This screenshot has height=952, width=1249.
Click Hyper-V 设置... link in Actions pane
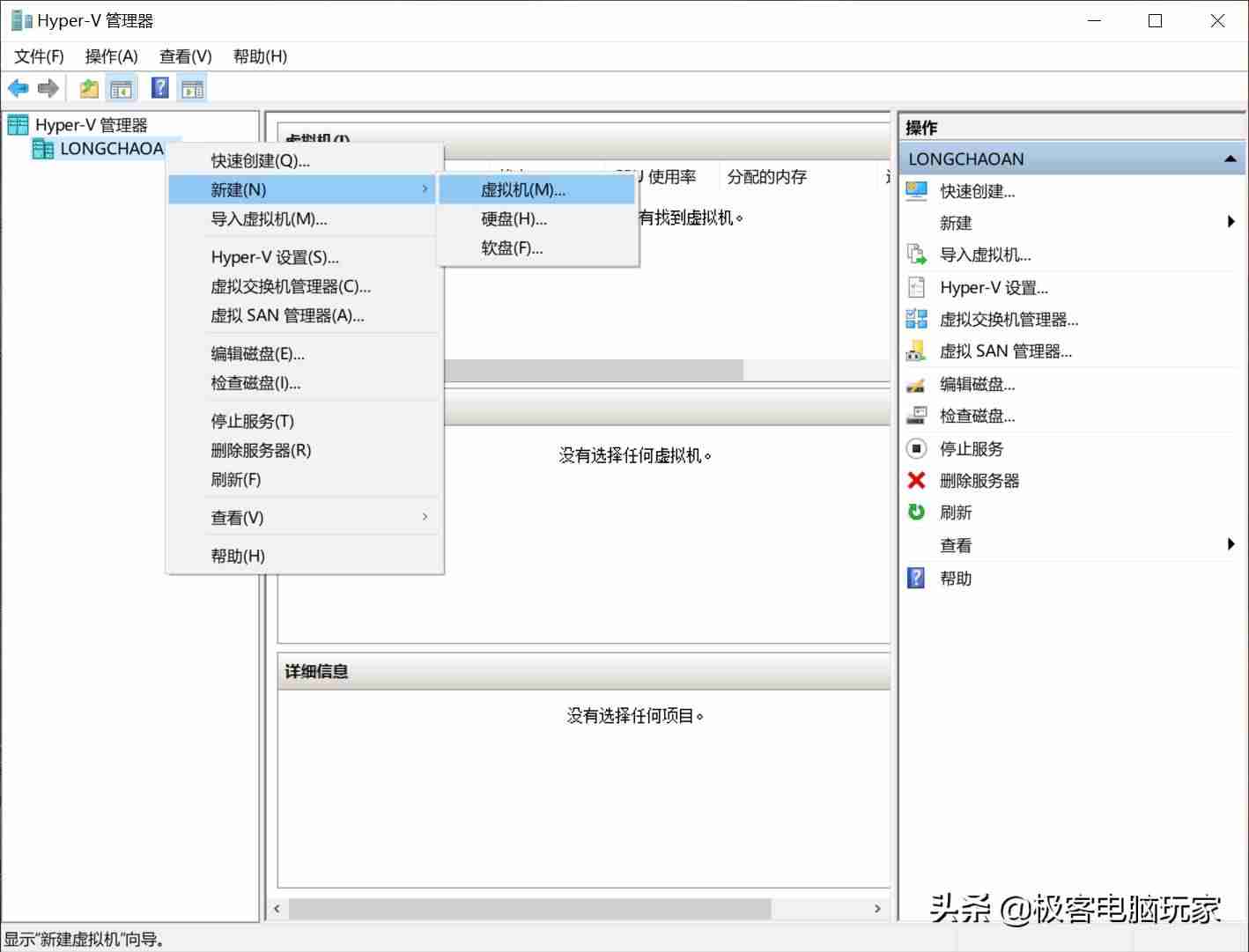[x=994, y=287]
